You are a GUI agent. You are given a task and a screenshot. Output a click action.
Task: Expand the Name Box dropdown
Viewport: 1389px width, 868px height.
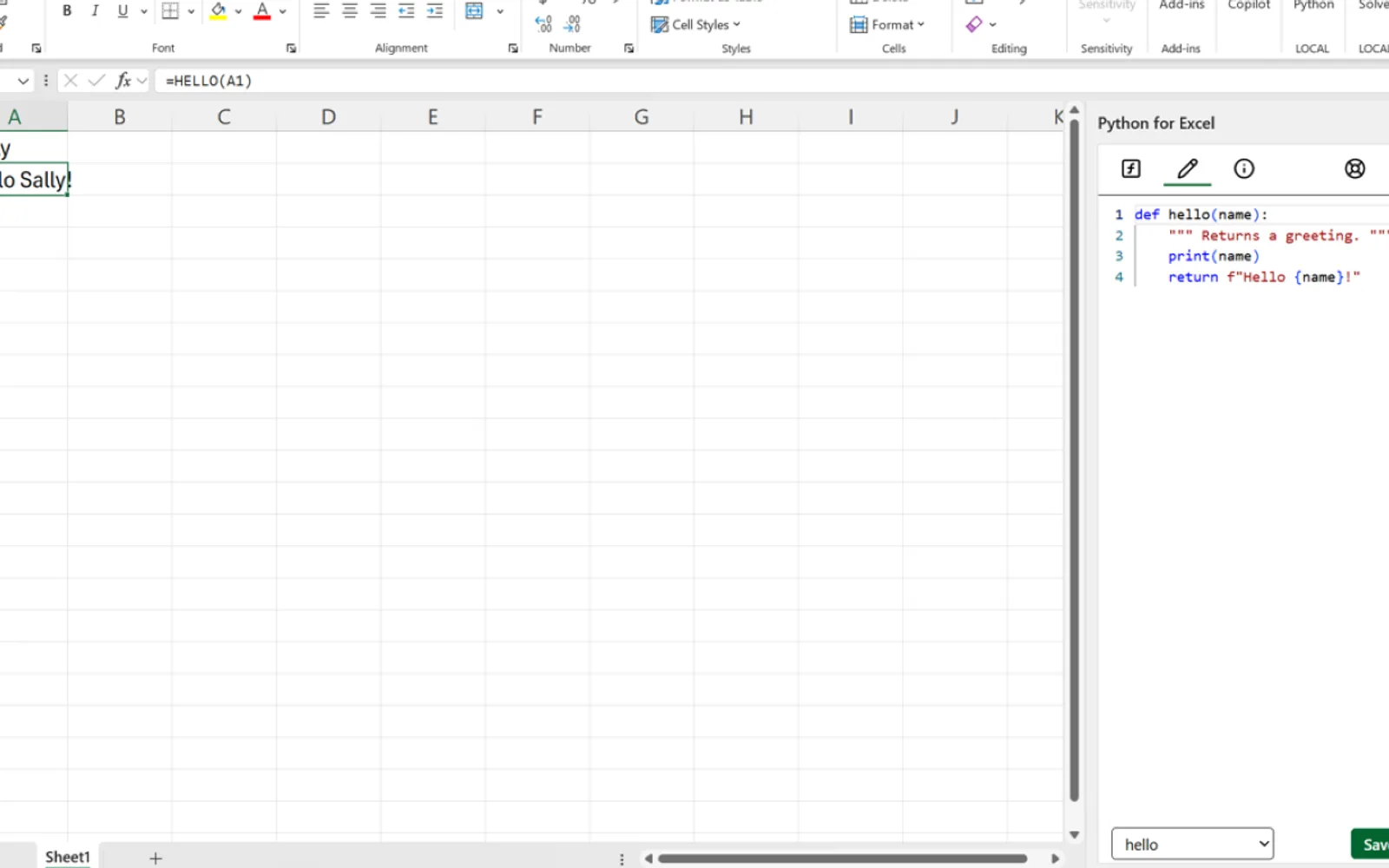pyautogui.click(x=23, y=81)
